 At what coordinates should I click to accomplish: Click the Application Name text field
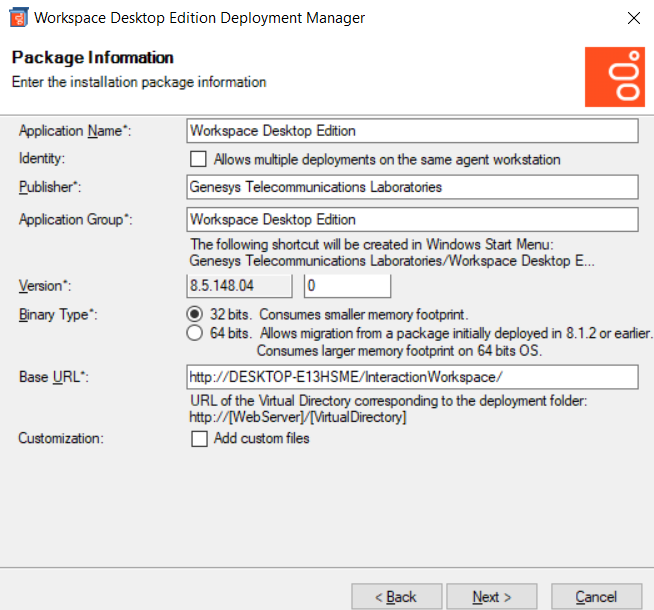(412, 131)
